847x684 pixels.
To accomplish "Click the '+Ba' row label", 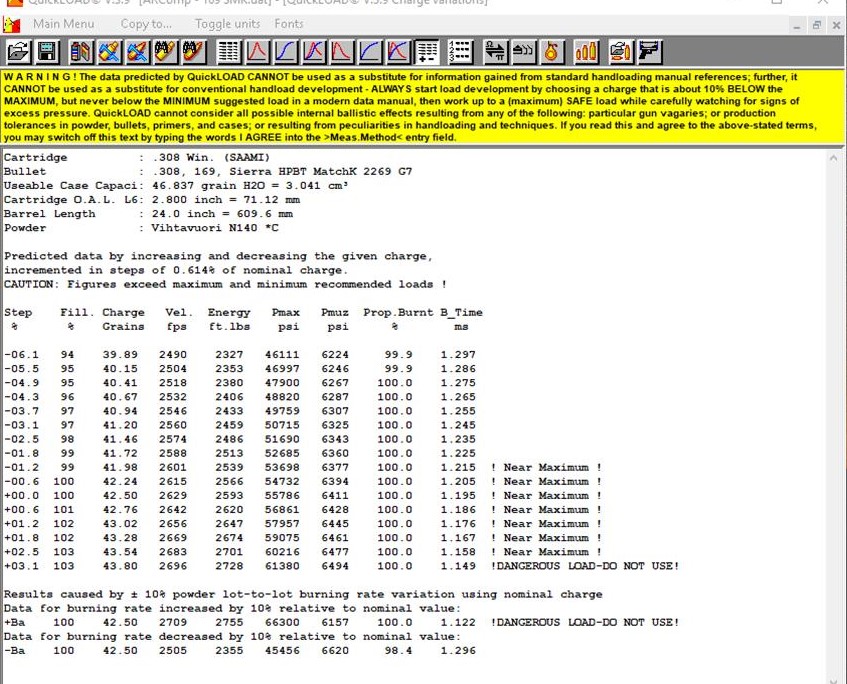I will pyautogui.click(x=15, y=622).
